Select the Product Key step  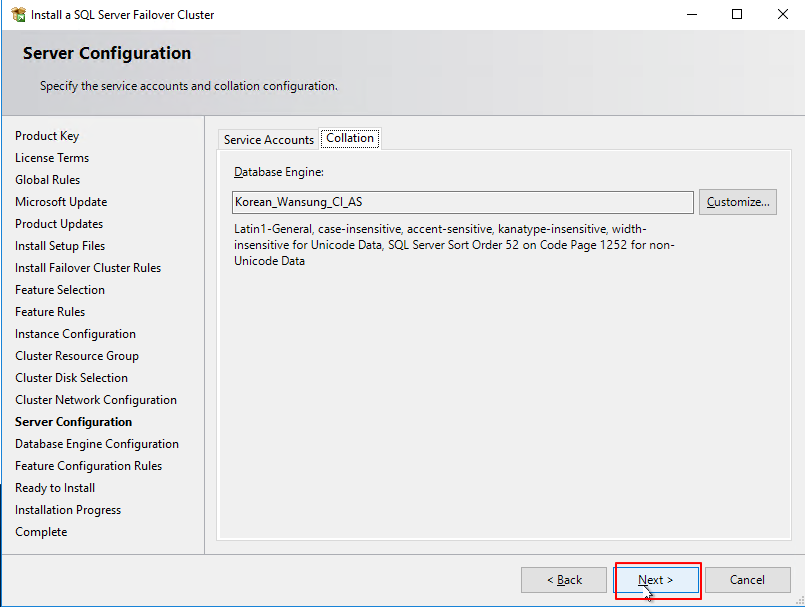(47, 135)
